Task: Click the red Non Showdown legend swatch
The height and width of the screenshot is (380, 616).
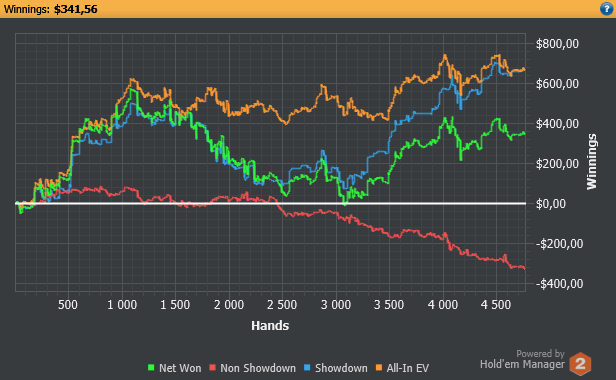Action: tap(213, 368)
